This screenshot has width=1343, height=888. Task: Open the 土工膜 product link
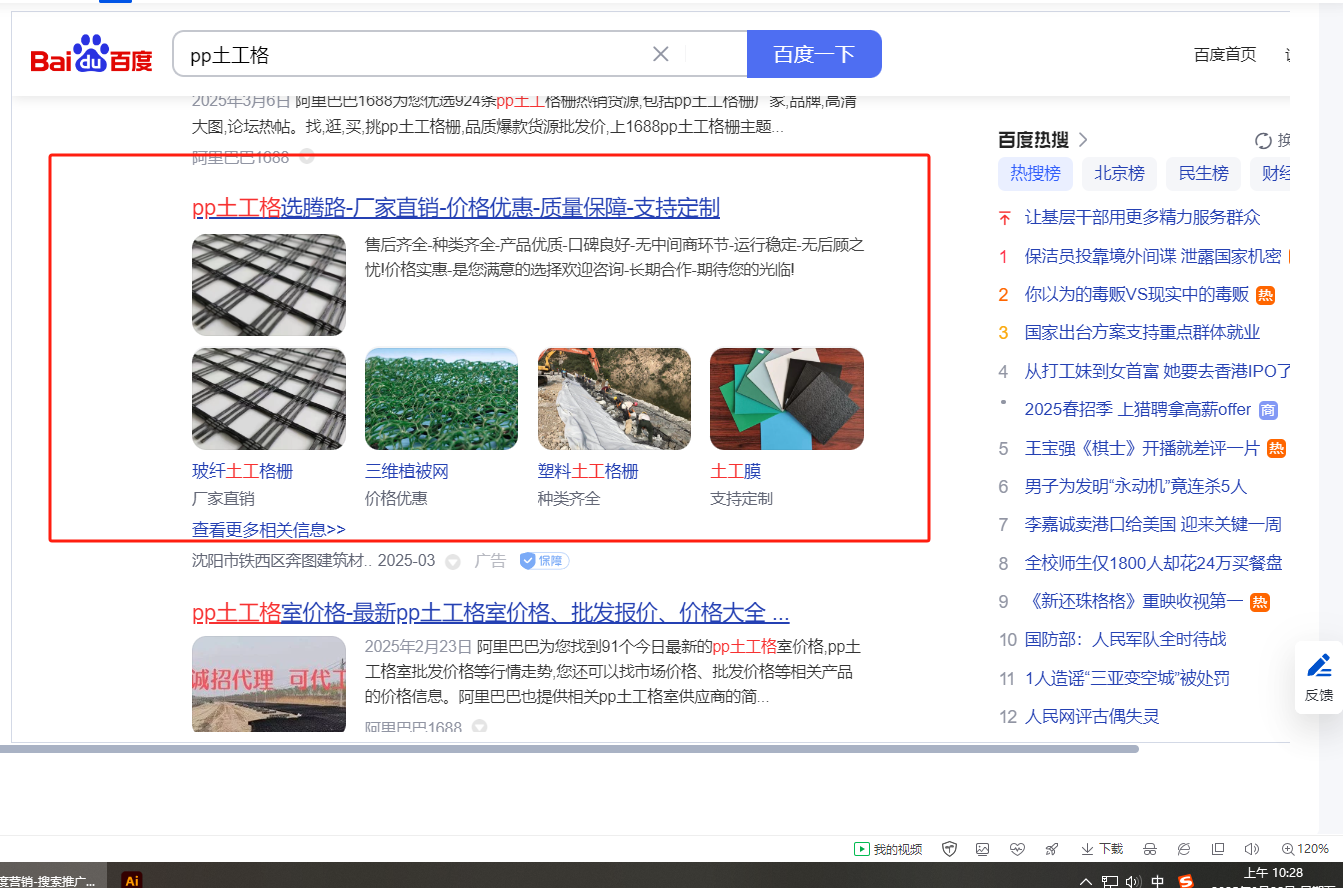coord(735,471)
